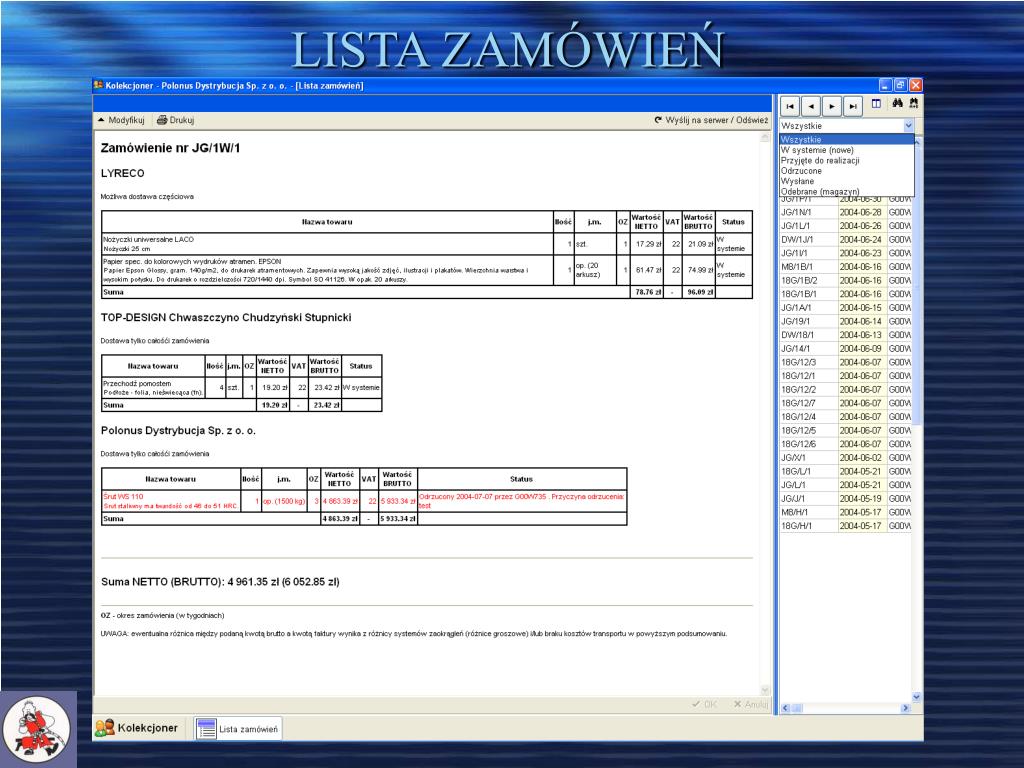Click the order list scroll-left arrow

tap(786, 708)
